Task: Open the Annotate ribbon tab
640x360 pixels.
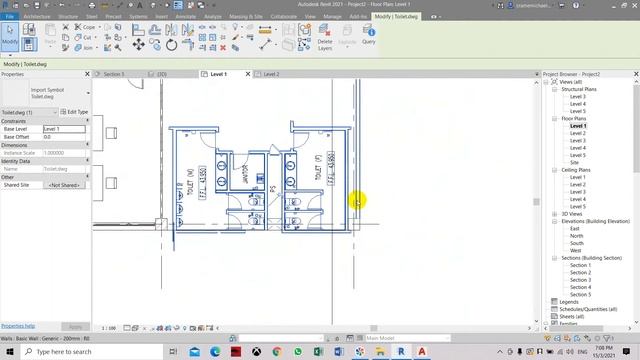Action: tap(186, 16)
